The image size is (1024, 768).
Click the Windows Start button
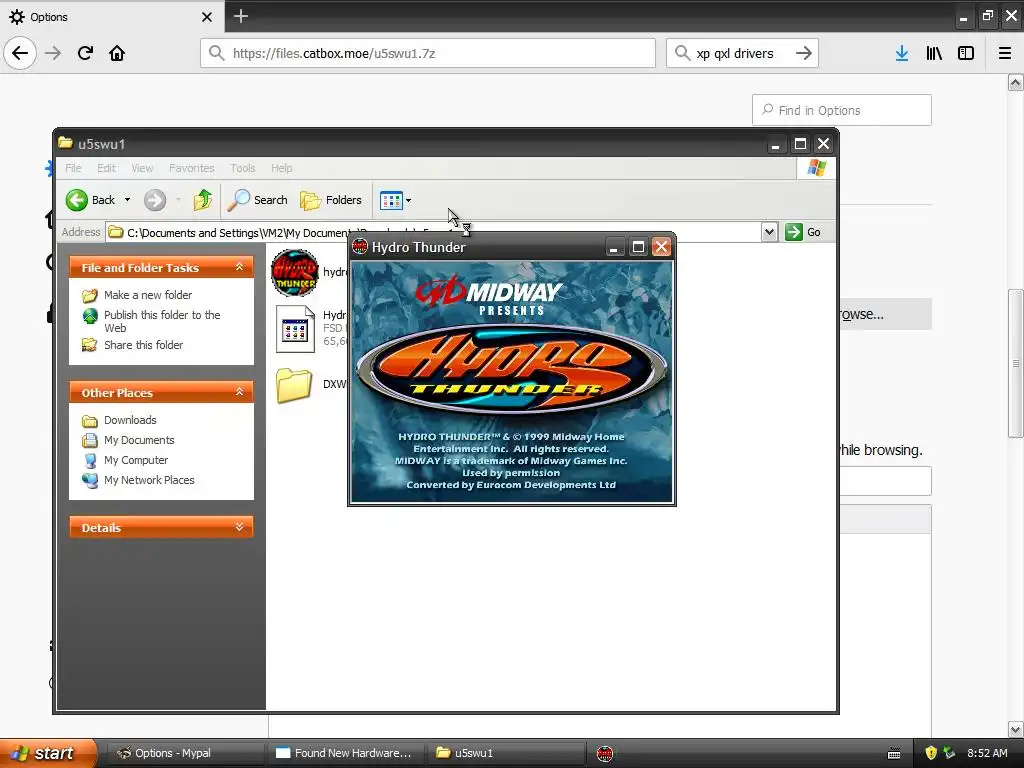point(49,753)
